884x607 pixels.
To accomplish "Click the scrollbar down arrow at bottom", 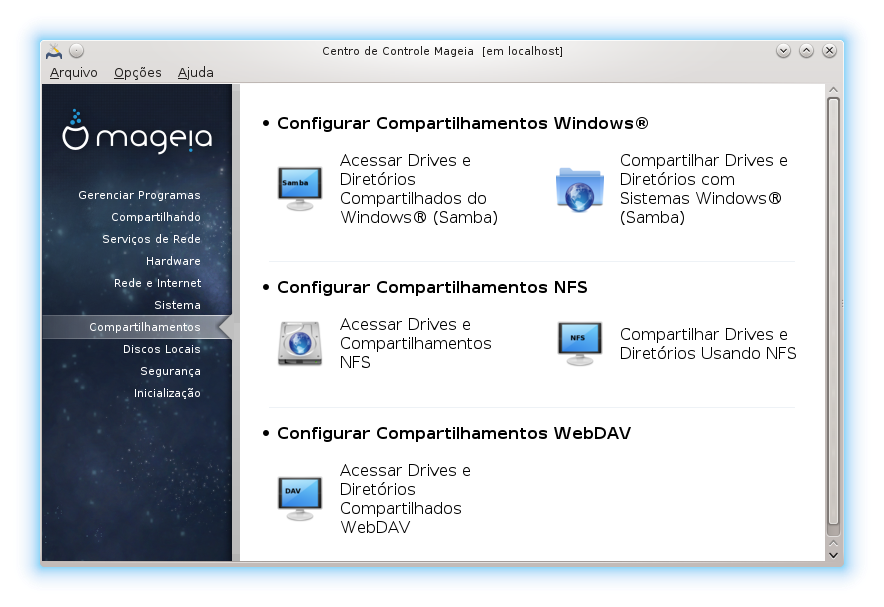I will click(833, 555).
